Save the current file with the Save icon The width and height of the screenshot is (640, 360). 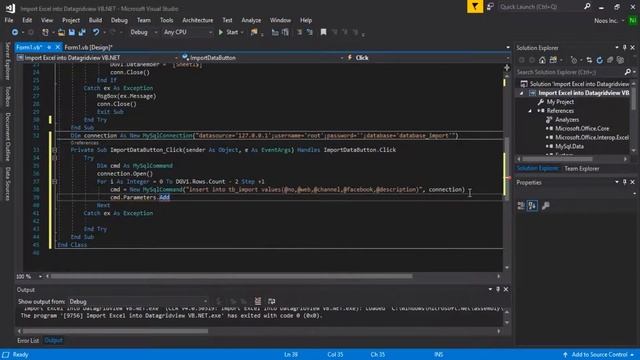pos(72,32)
